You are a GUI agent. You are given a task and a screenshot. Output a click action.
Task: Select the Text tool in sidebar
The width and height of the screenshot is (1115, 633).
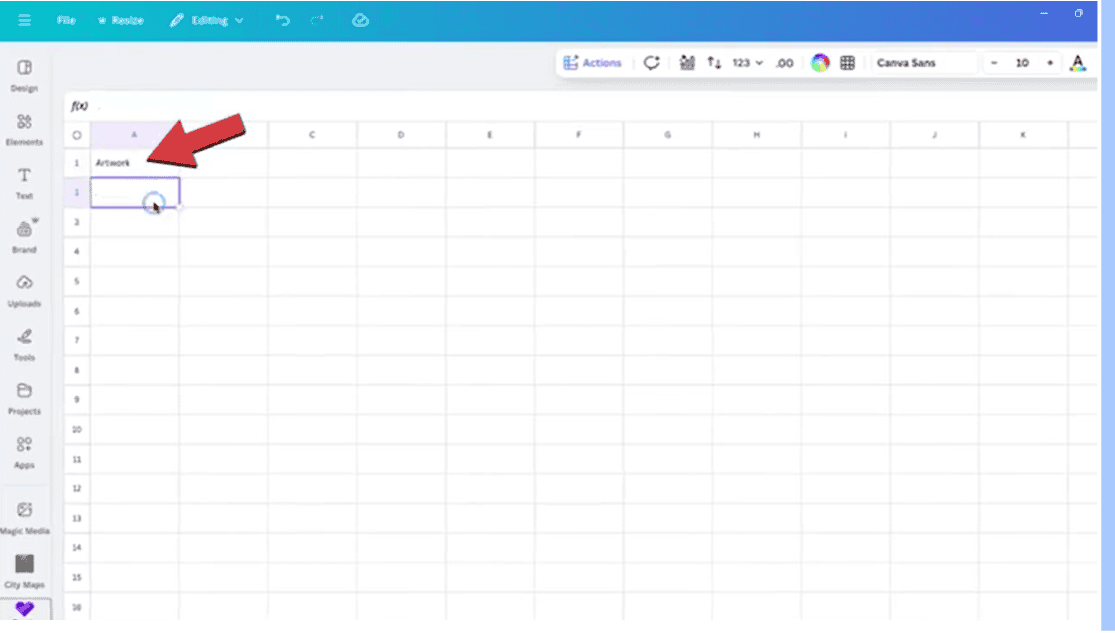click(24, 181)
